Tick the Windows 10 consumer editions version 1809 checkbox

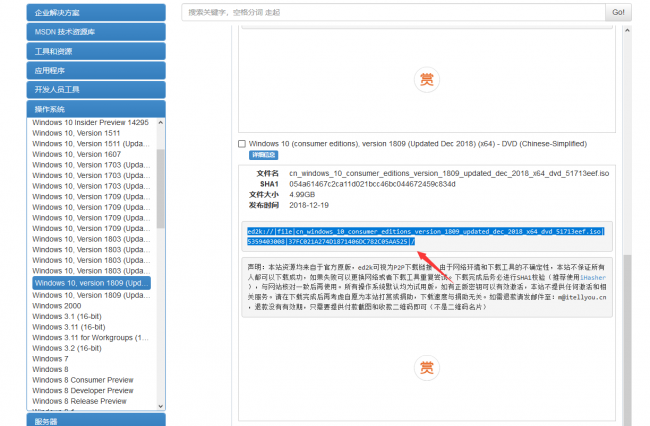[x=242, y=144]
